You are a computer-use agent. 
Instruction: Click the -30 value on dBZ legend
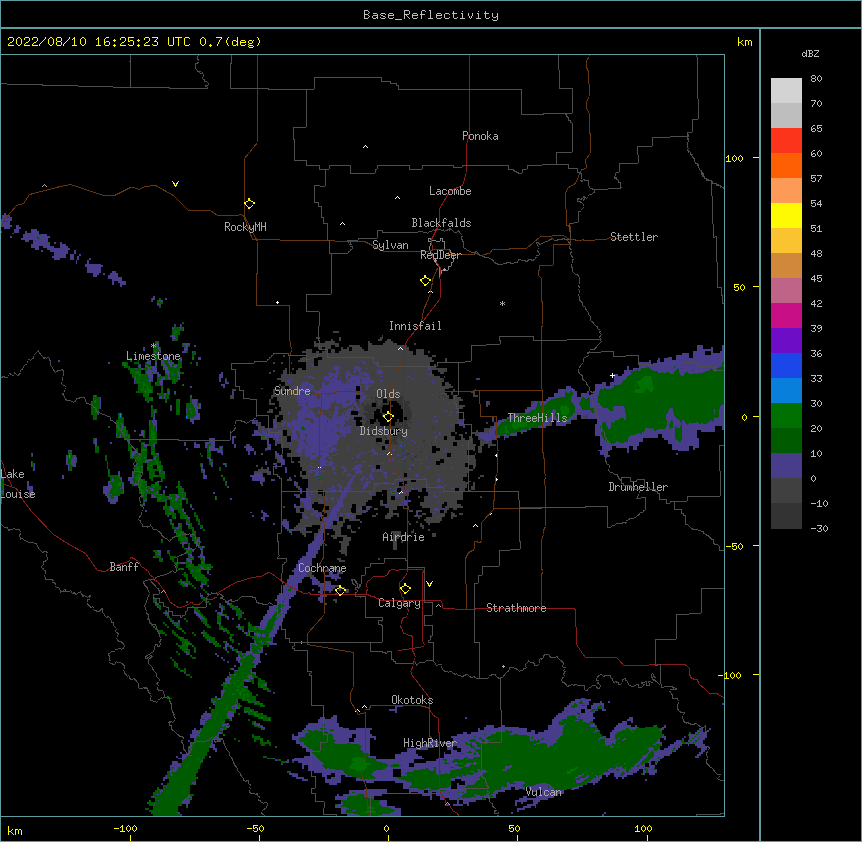point(819,528)
